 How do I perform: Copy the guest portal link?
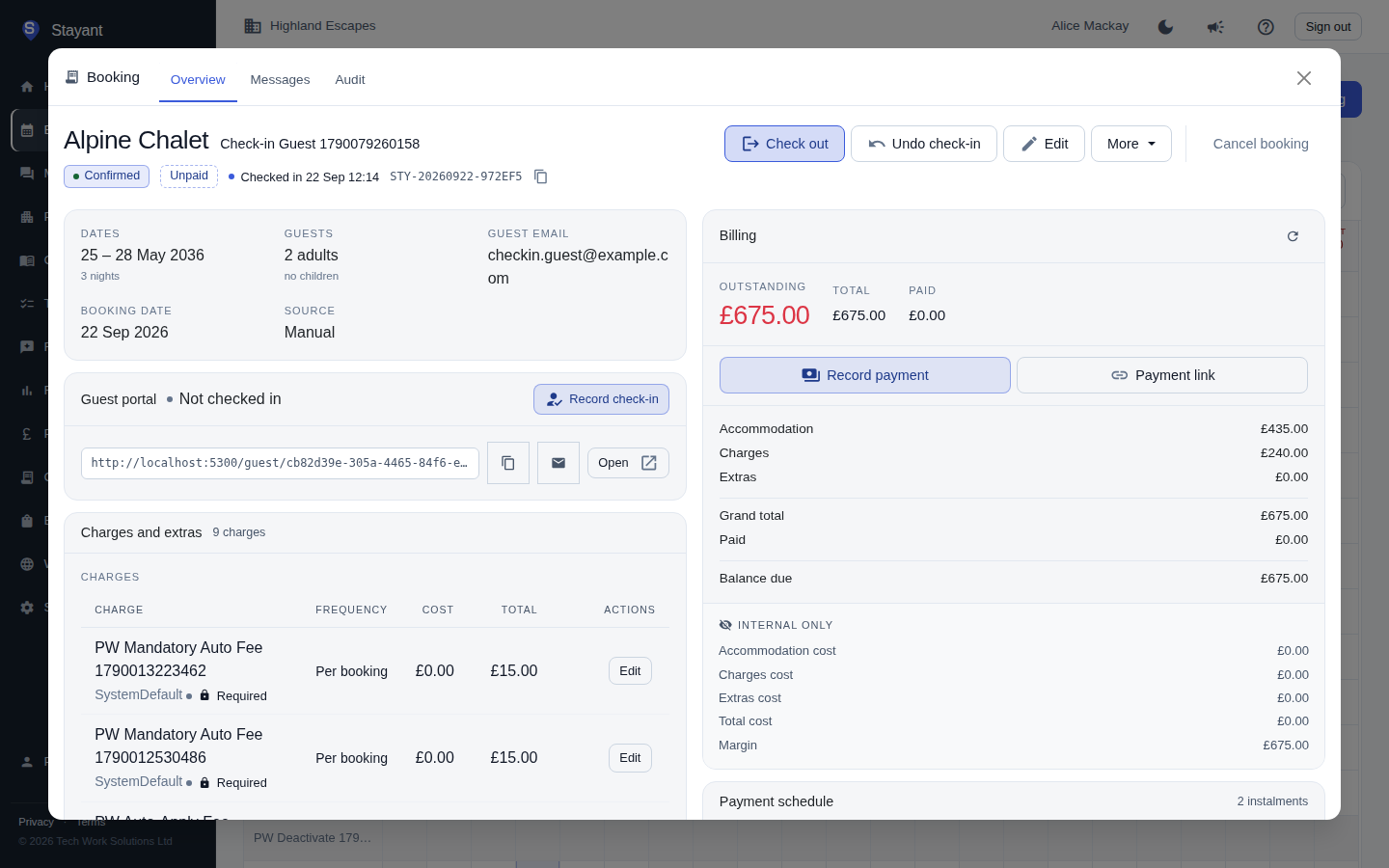(x=508, y=463)
